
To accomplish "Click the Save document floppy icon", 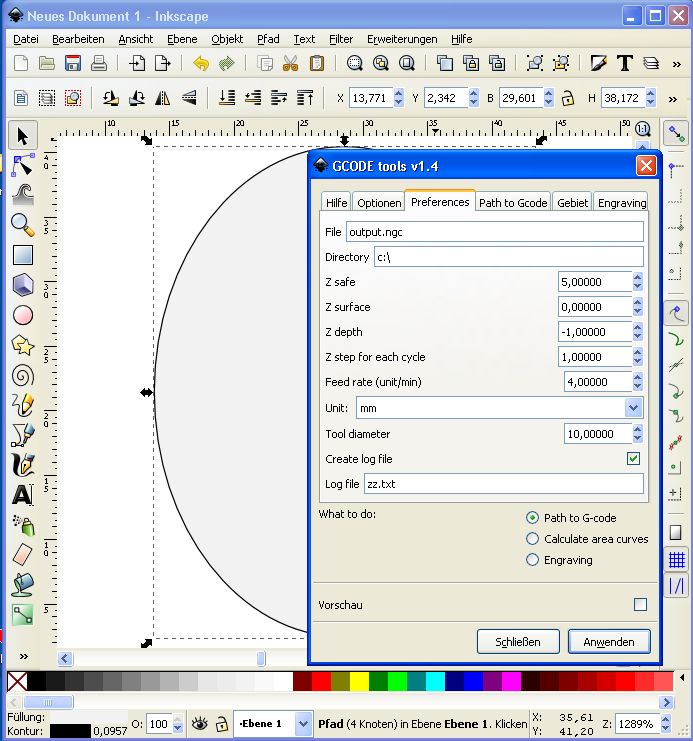I will (x=73, y=63).
